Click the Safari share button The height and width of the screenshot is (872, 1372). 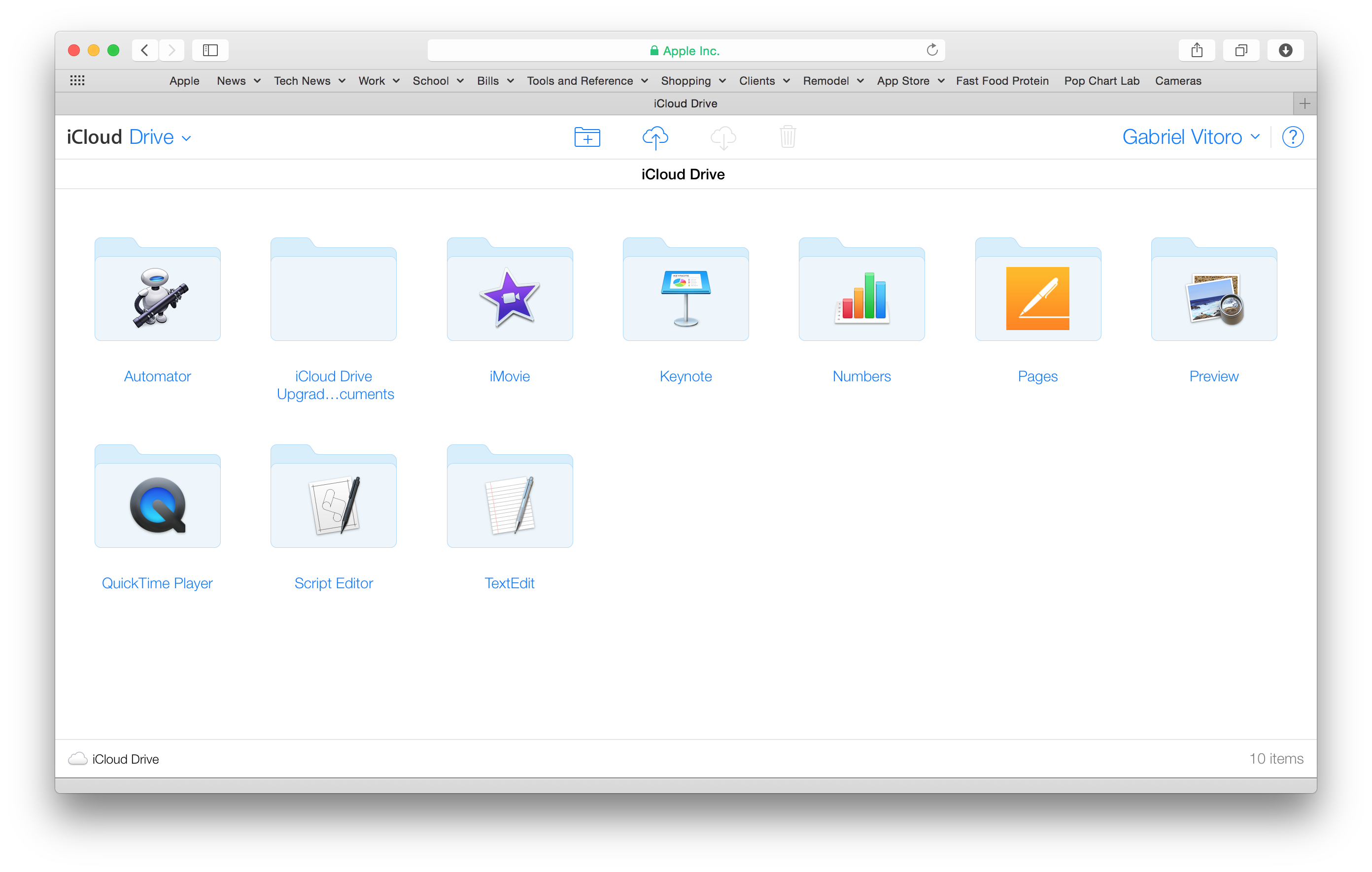[1197, 50]
